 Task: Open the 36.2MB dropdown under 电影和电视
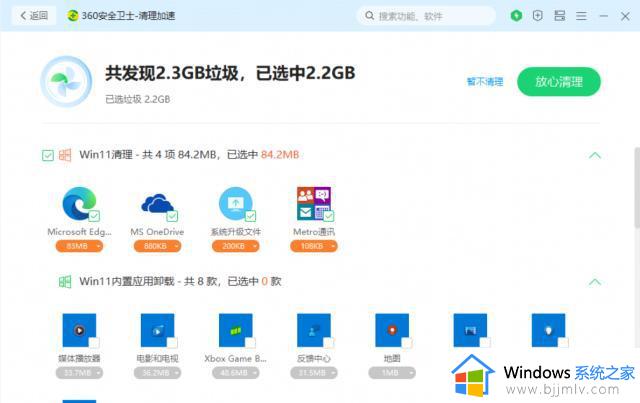(158, 373)
